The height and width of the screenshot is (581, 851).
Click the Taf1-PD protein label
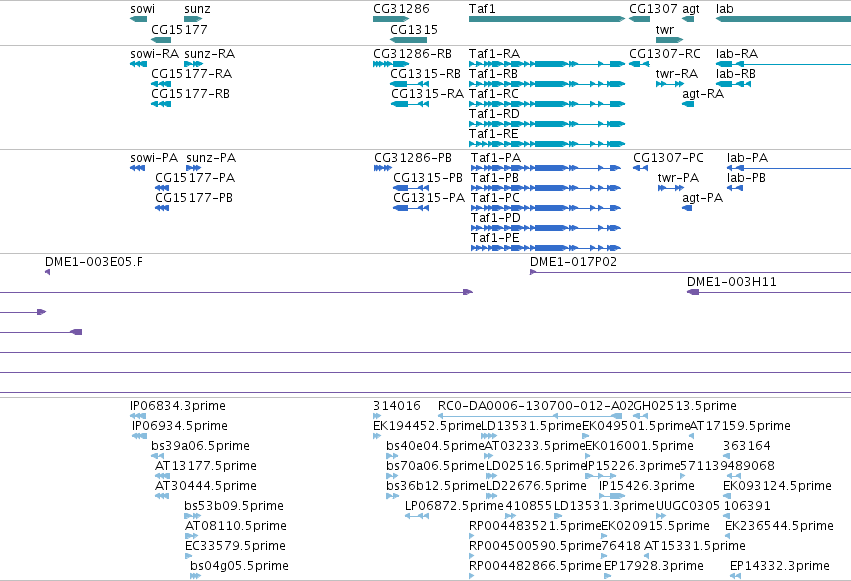tap(496, 218)
